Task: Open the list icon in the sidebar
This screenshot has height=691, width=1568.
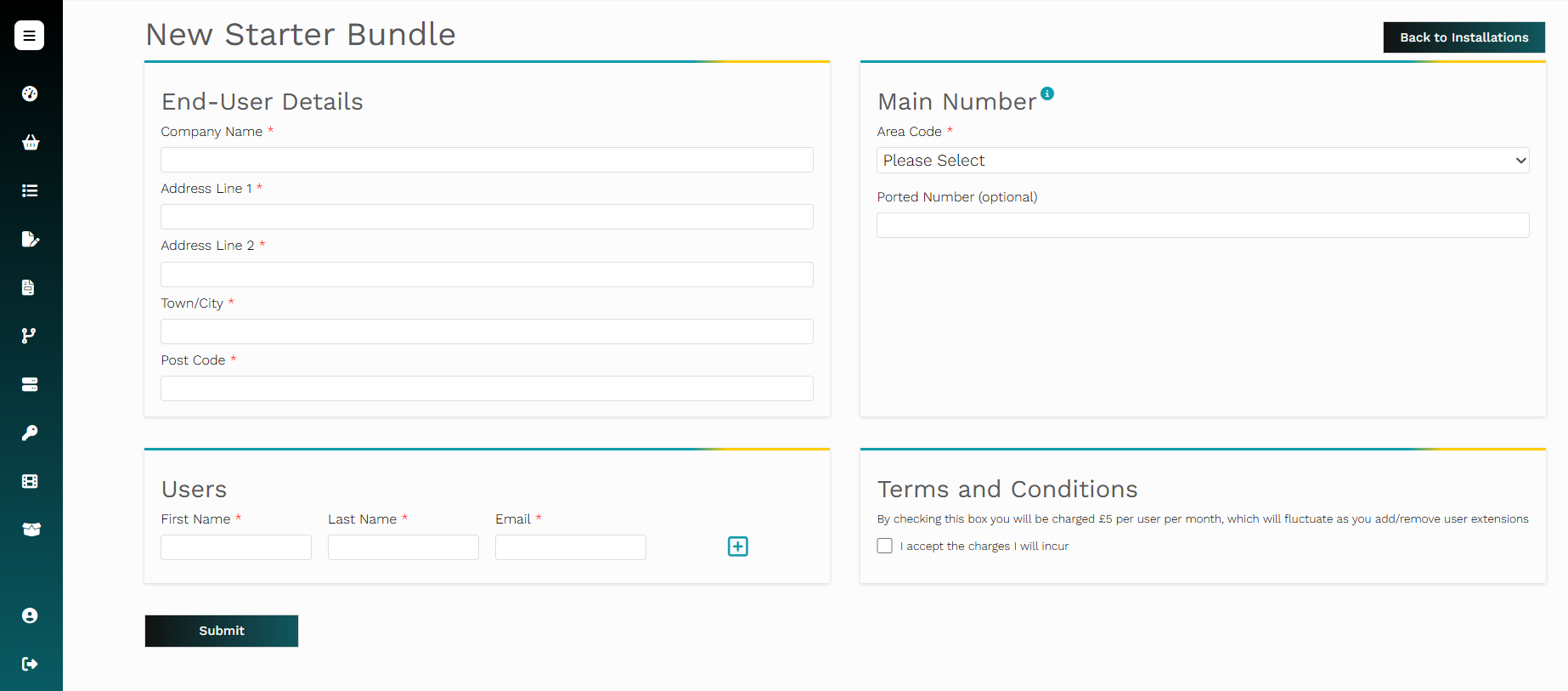Action: coord(30,190)
